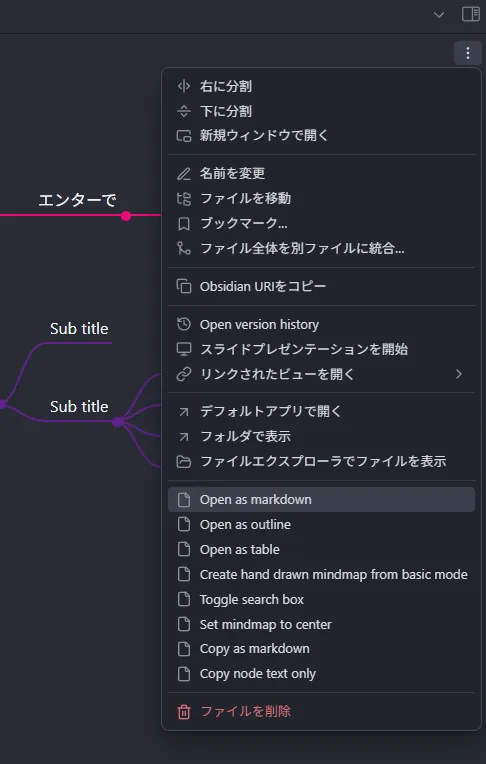Toggle the right sidebar panel icon
Image resolution: width=486 pixels, height=764 pixels.
471,14
